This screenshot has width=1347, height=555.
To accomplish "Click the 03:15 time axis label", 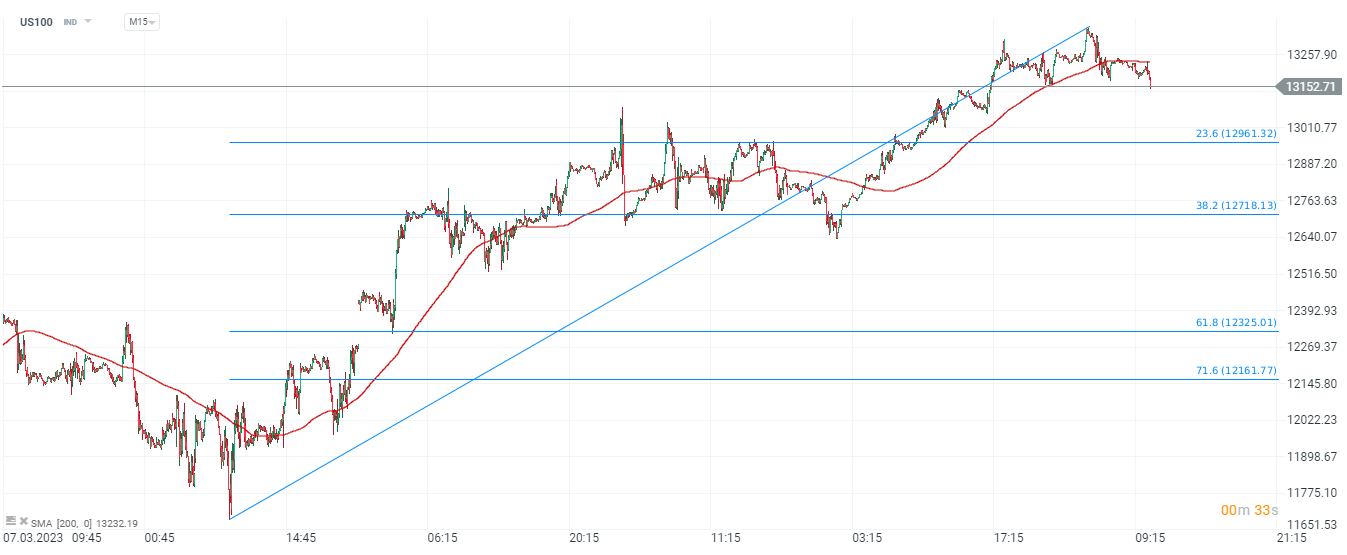I will pyautogui.click(x=867, y=537).
